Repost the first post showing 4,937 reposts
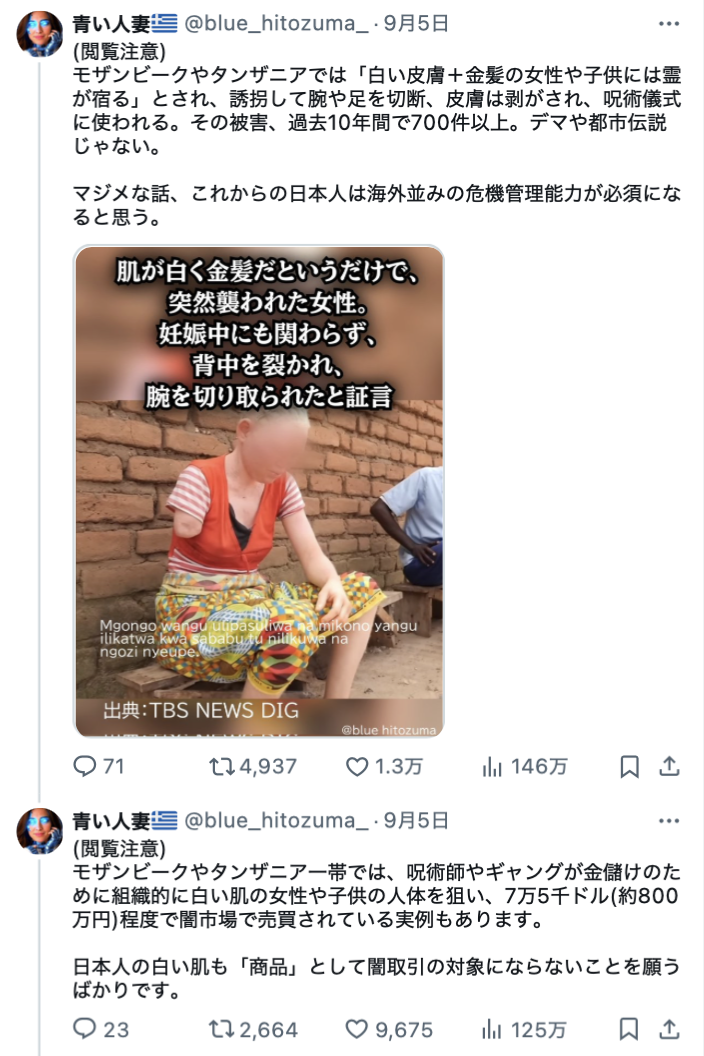 (253, 766)
